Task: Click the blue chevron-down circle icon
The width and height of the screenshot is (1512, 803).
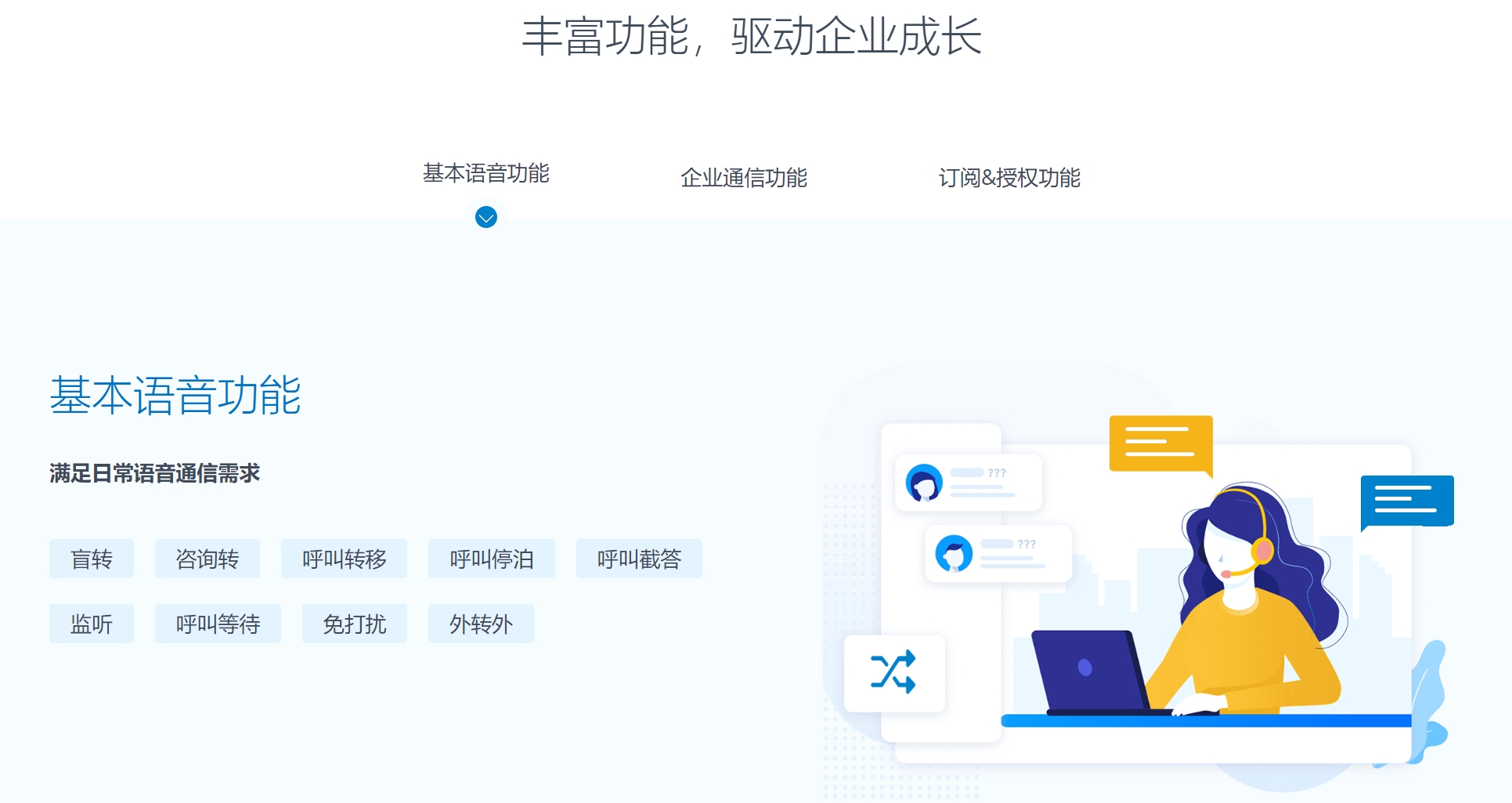Action: [x=485, y=217]
